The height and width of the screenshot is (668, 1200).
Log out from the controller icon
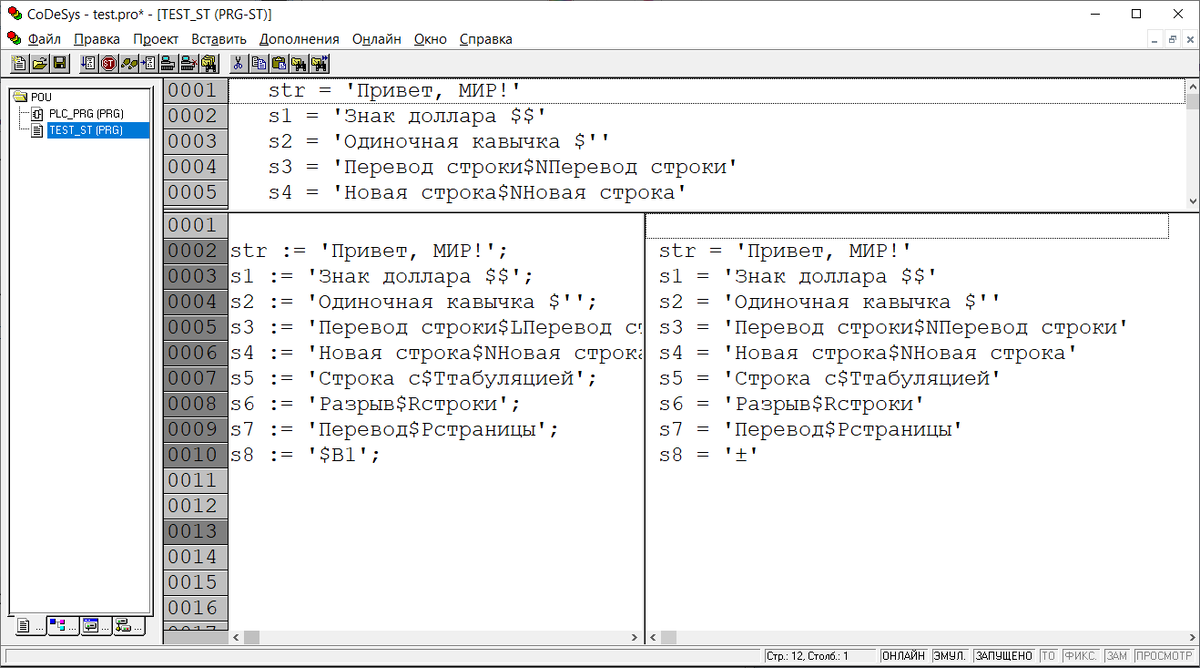189,64
